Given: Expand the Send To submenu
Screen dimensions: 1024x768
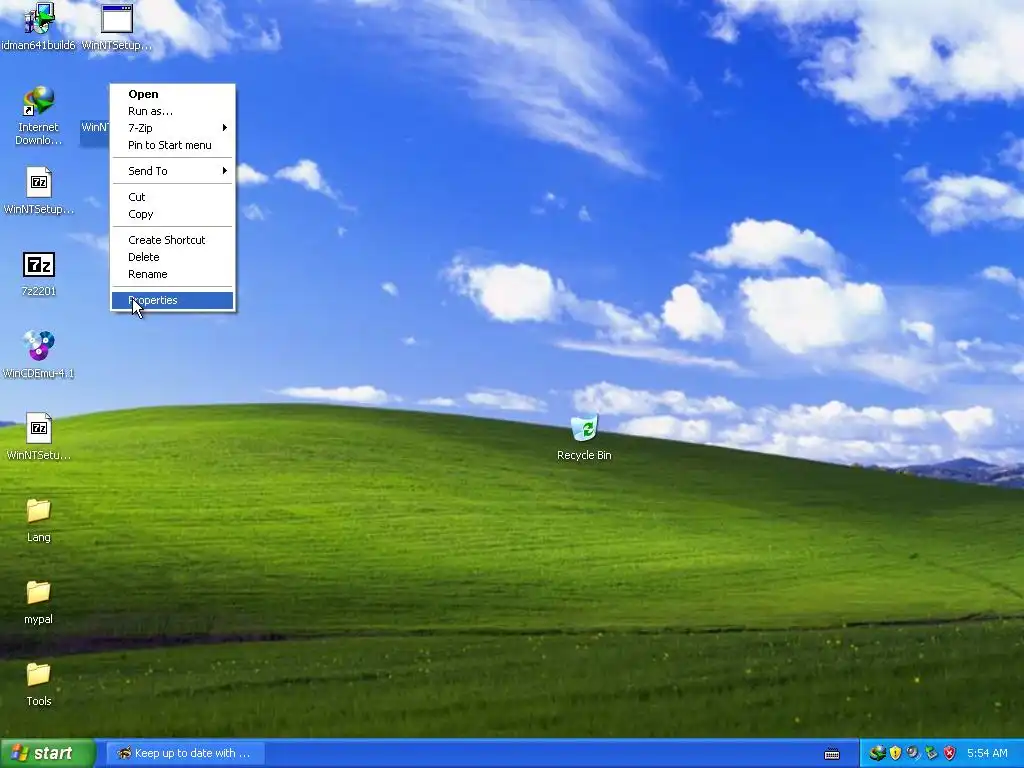Looking at the screenshot, I should coord(172,171).
